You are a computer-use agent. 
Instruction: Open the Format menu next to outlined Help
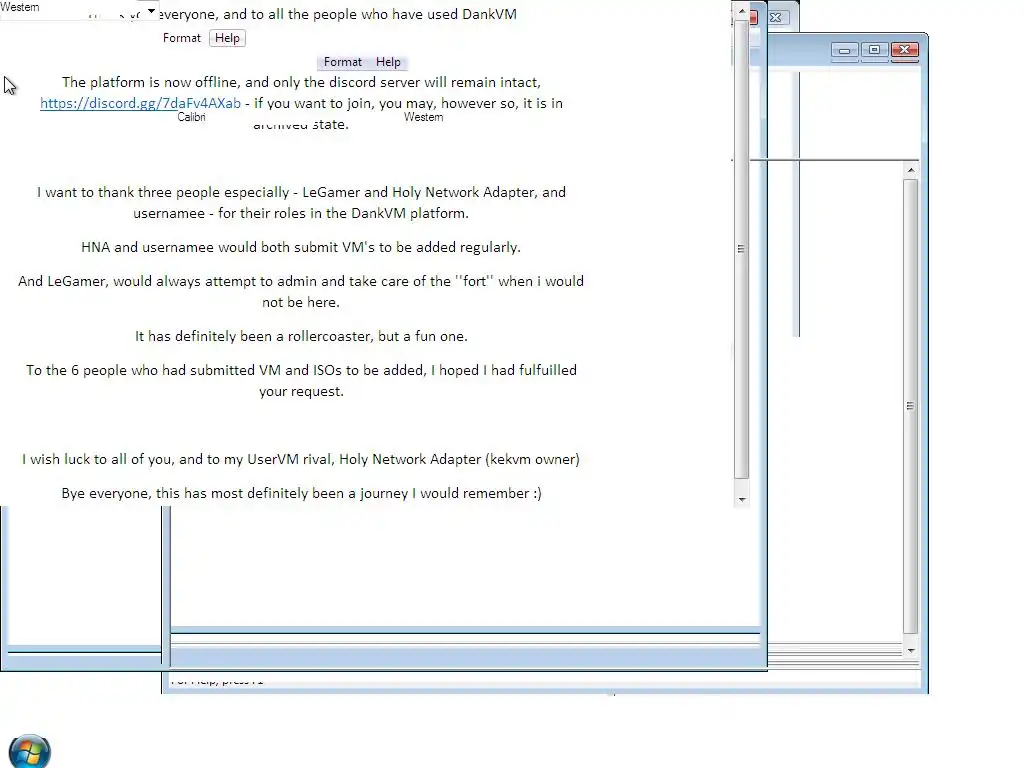(182, 38)
